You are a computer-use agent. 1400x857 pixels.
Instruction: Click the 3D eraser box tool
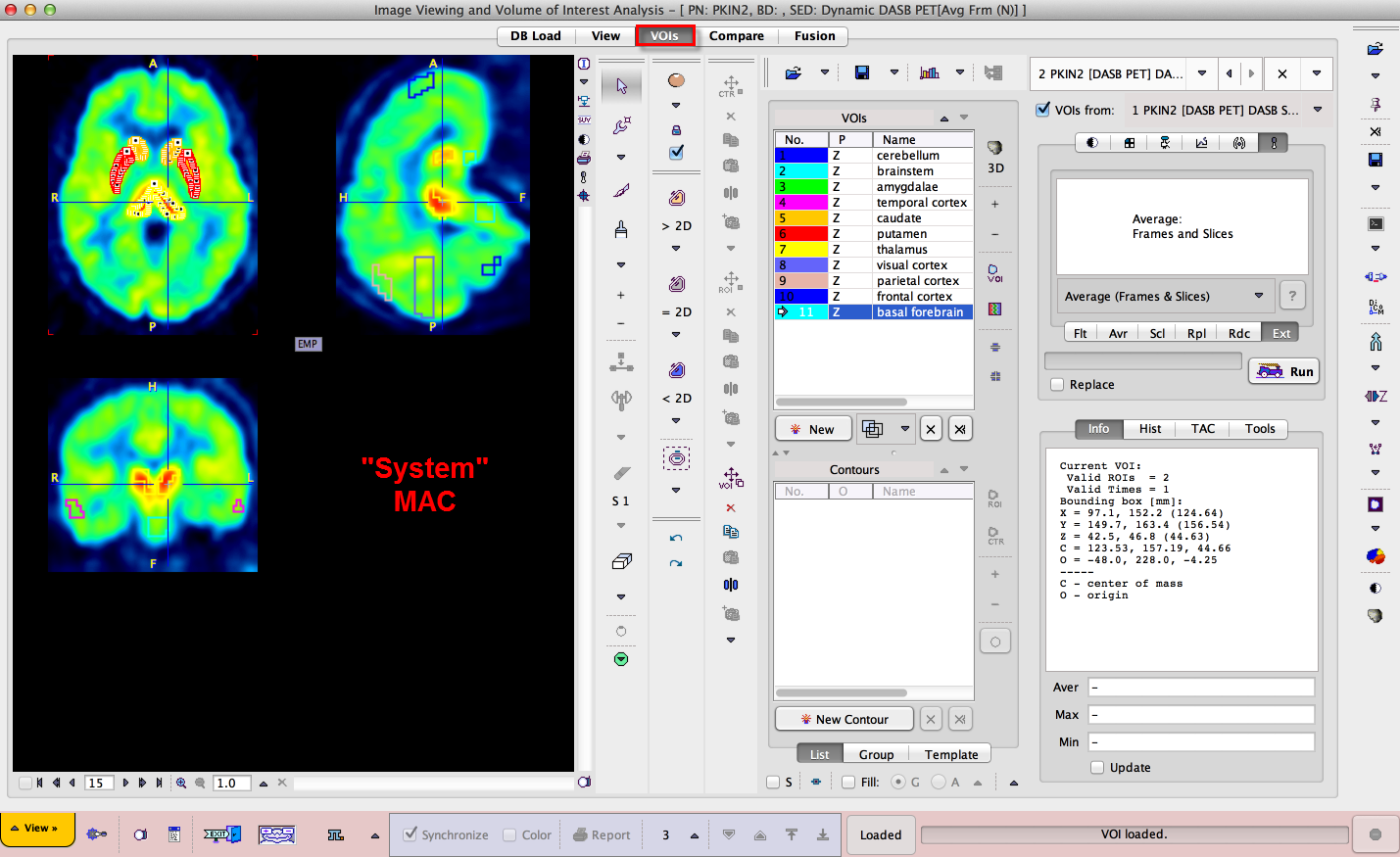point(621,561)
